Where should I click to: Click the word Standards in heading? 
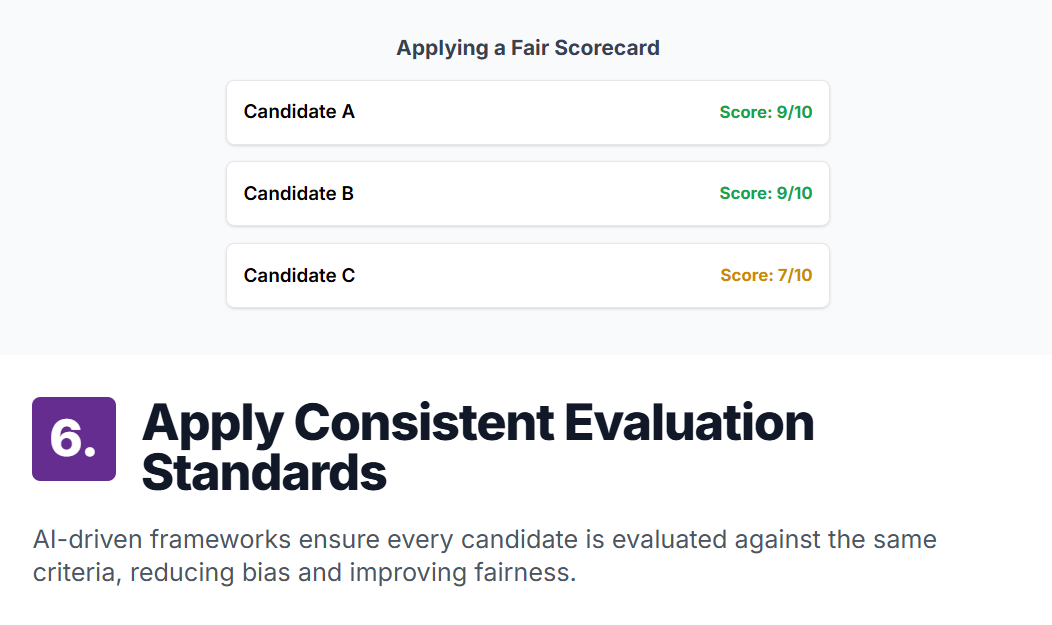click(x=264, y=473)
